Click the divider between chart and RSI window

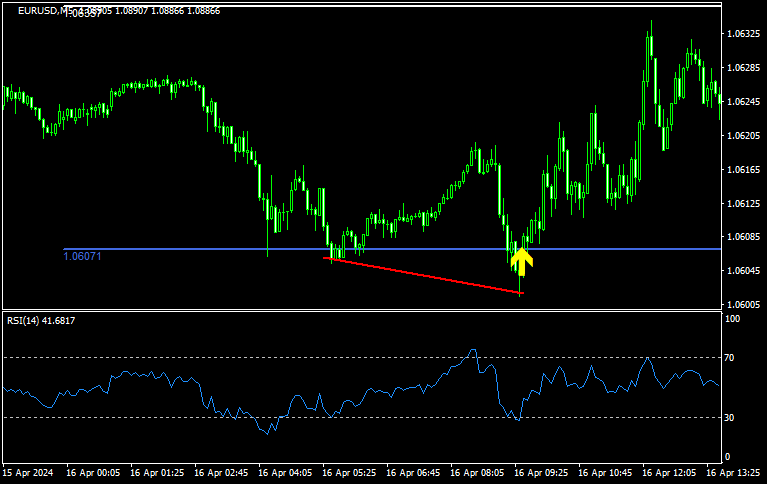[x=360, y=310]
